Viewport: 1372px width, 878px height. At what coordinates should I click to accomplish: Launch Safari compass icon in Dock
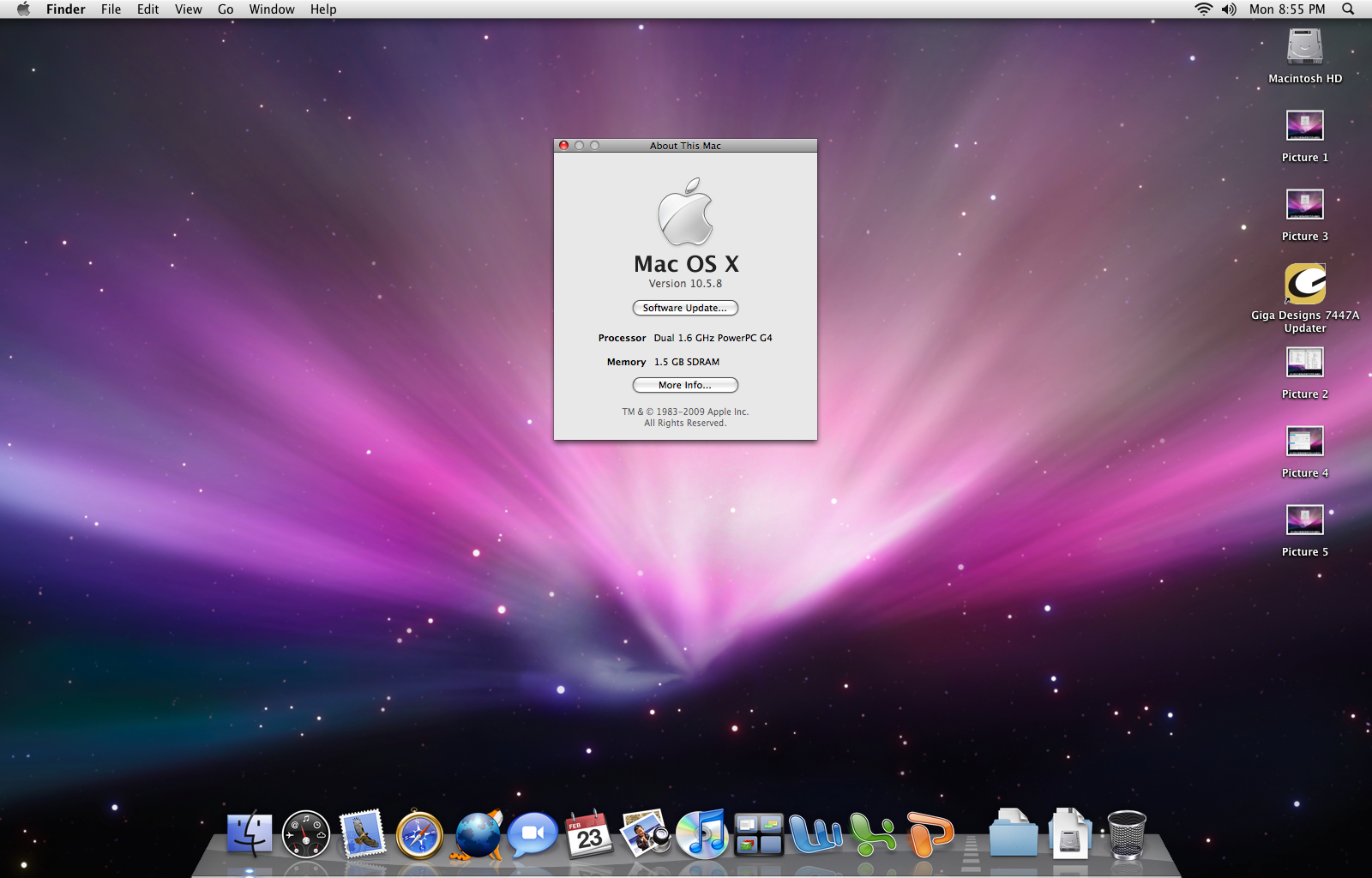pos(419,835)
